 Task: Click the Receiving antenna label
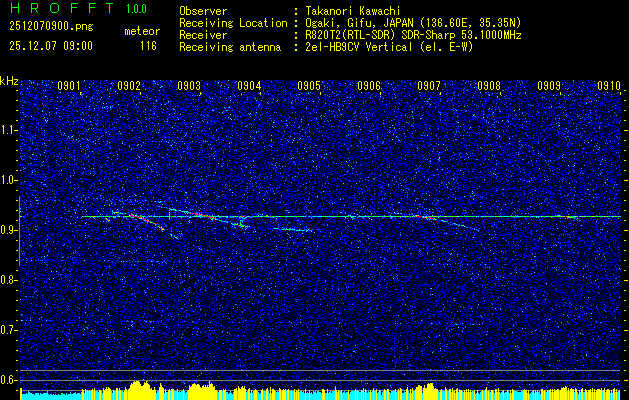pyautogui.click(x=230, y=47)
